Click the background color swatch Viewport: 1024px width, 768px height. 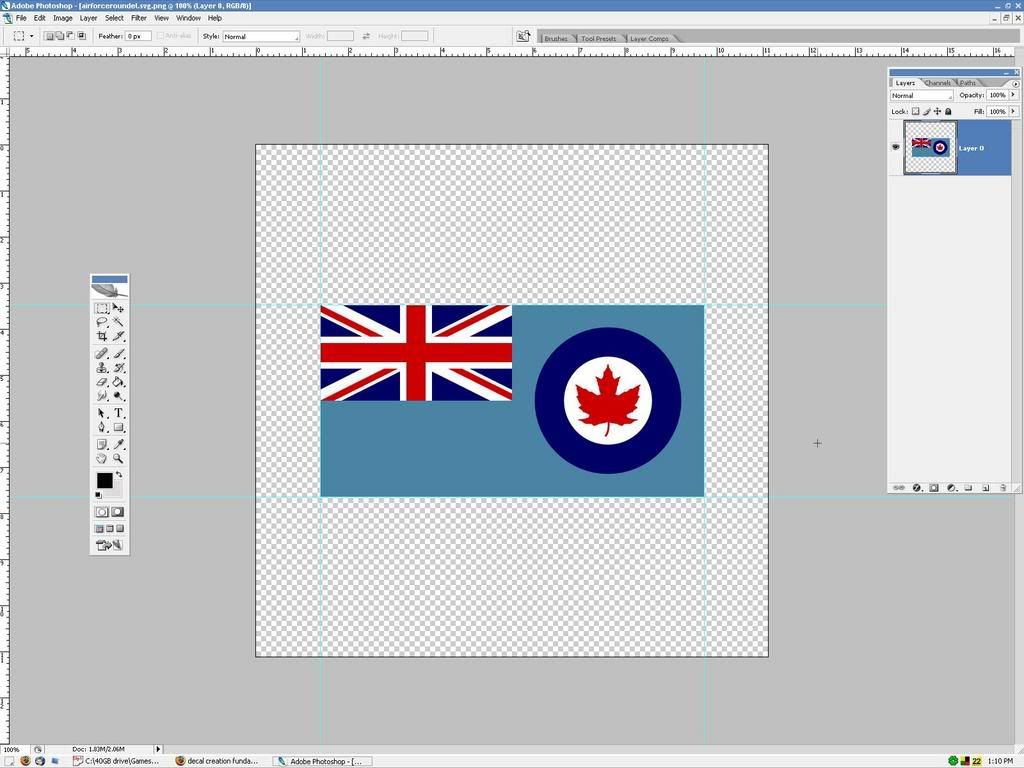coord(116,490)
